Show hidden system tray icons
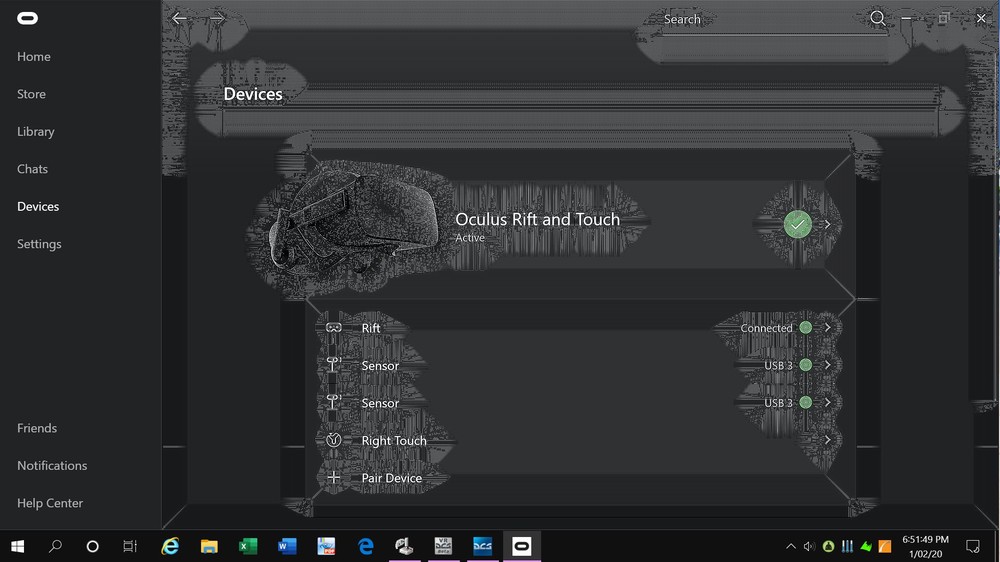Viewport: 1000px width, 562px height. (x=791, y=546)
